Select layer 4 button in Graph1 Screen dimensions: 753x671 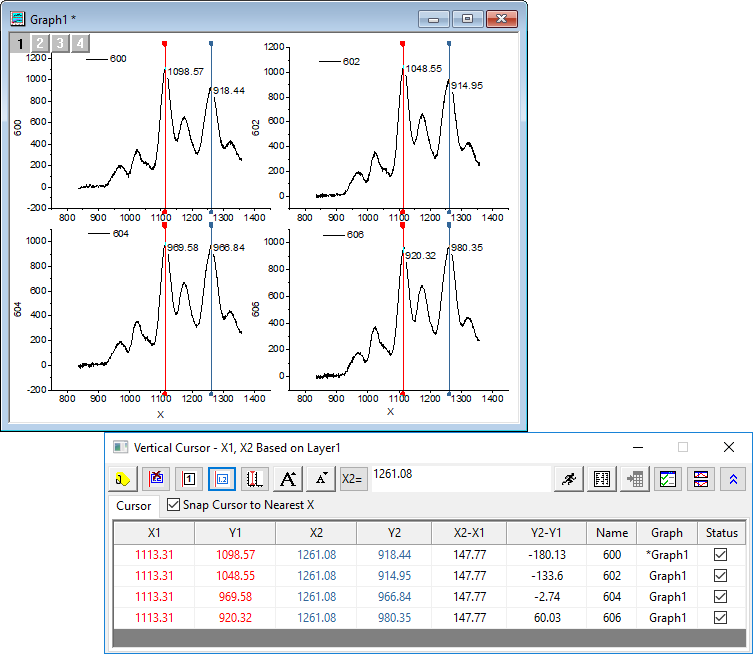click(79, 43)
